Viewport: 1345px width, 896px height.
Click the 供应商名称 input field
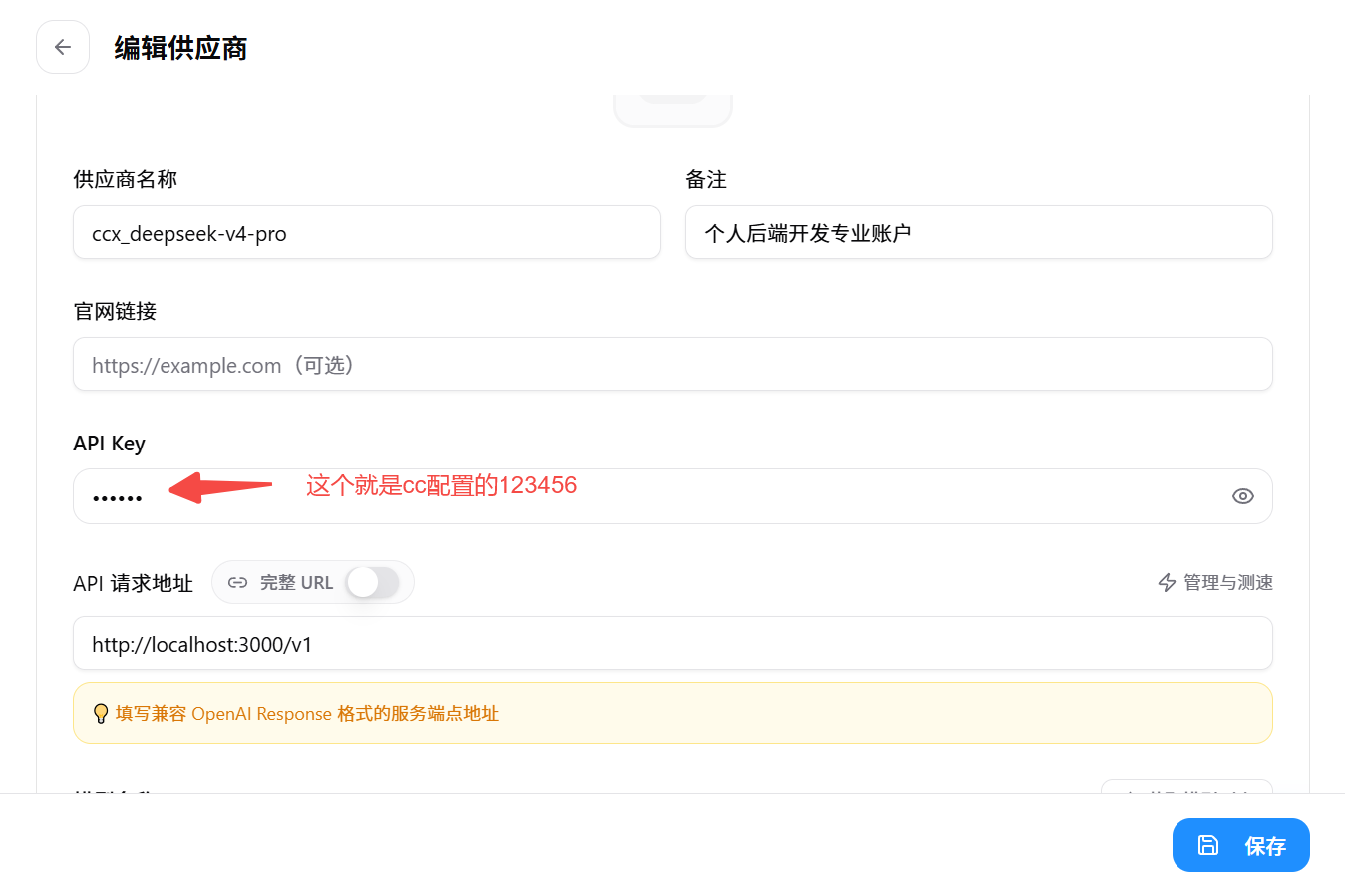click(x=367, y=232)
